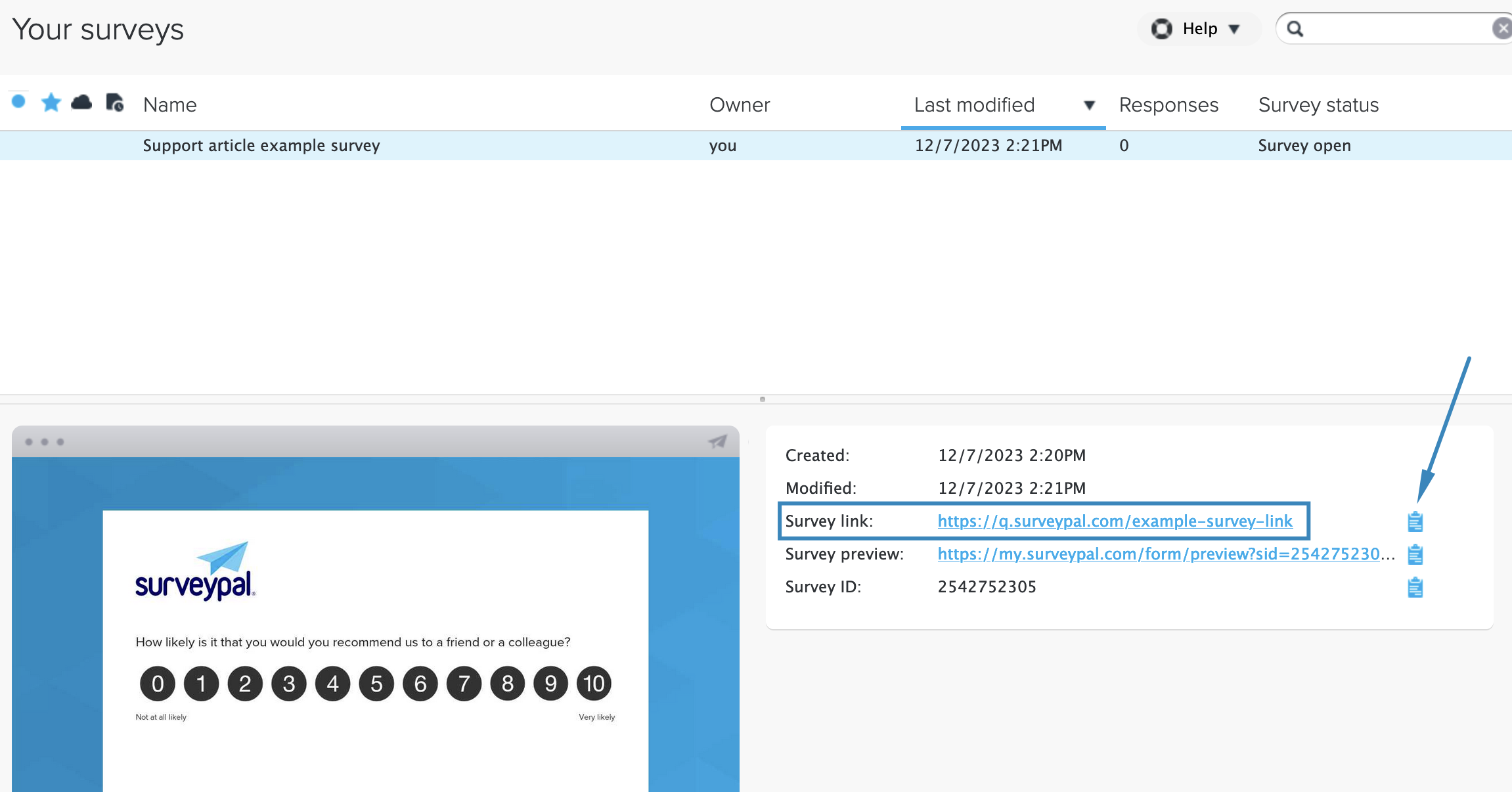The width and height of the screenshot is (1512, 792).
Task: Select rating 4 in preview
Action: pyautogui.click(x=332, y=684)
